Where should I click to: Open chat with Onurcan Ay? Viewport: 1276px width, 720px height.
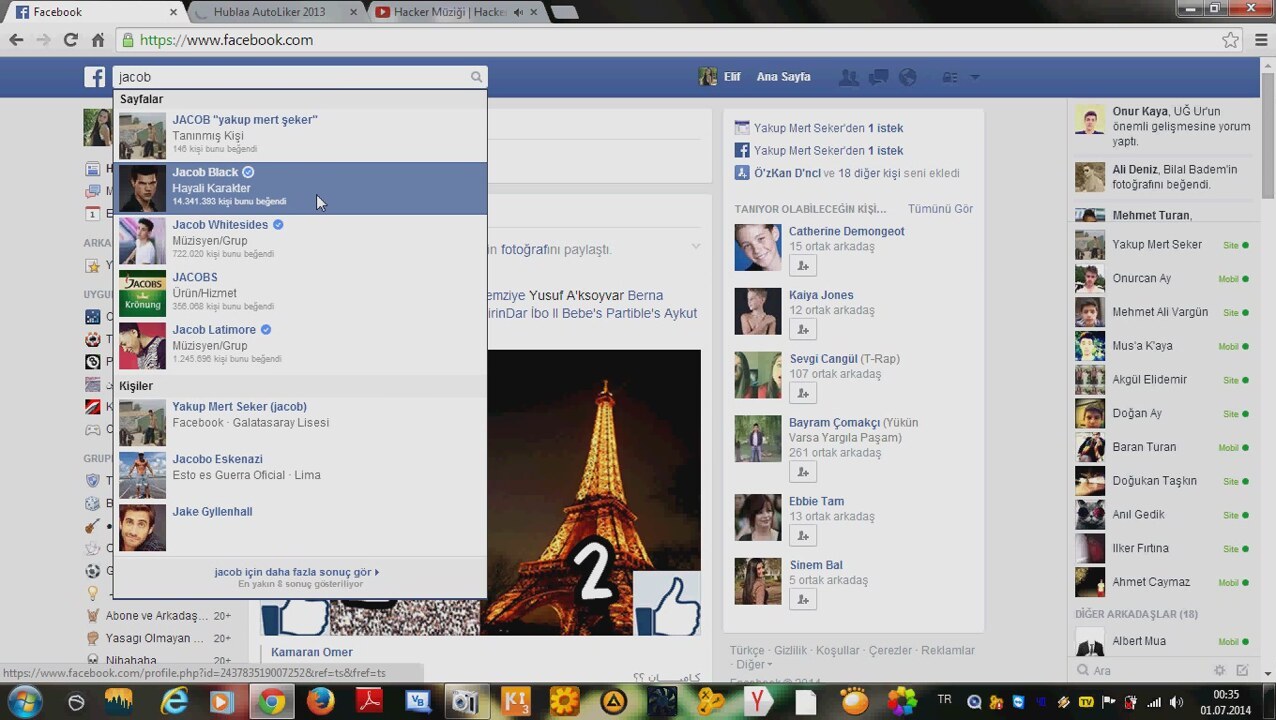pyautogui.click(x=1162, y=278)
